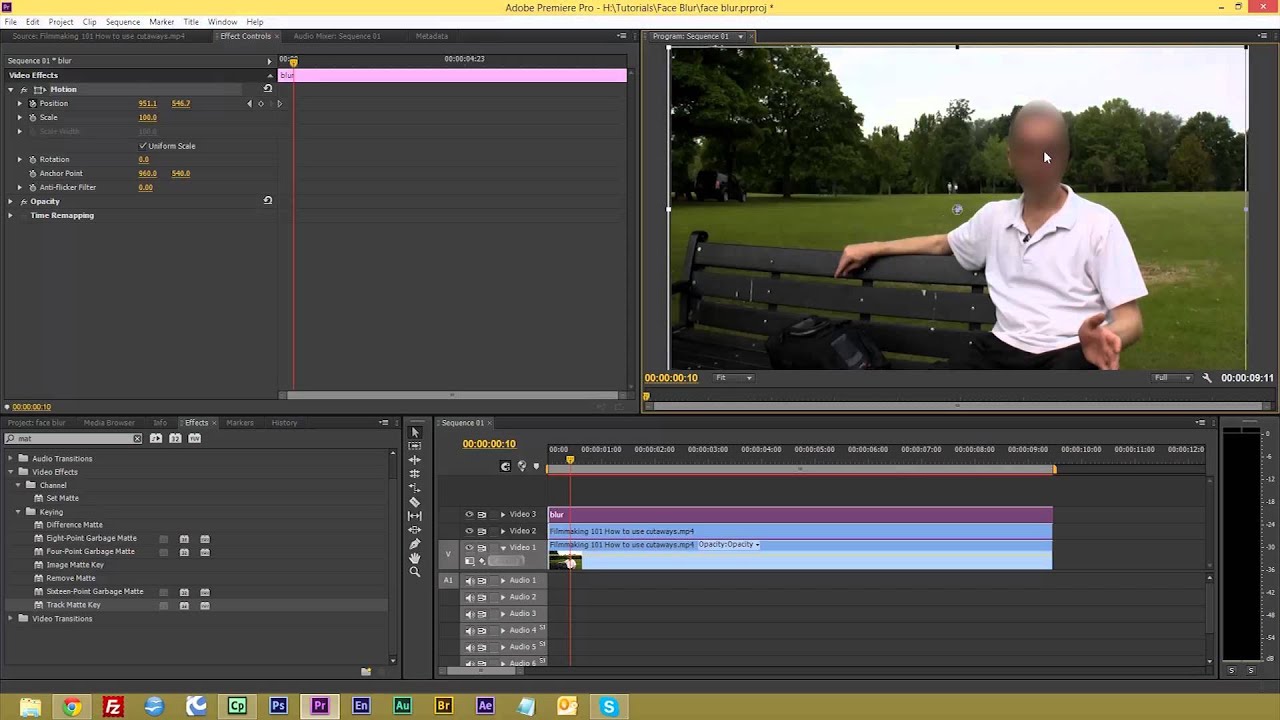Mute the Audio 2 track output
Screen dimensions: 1280x720
pos(469,597)
